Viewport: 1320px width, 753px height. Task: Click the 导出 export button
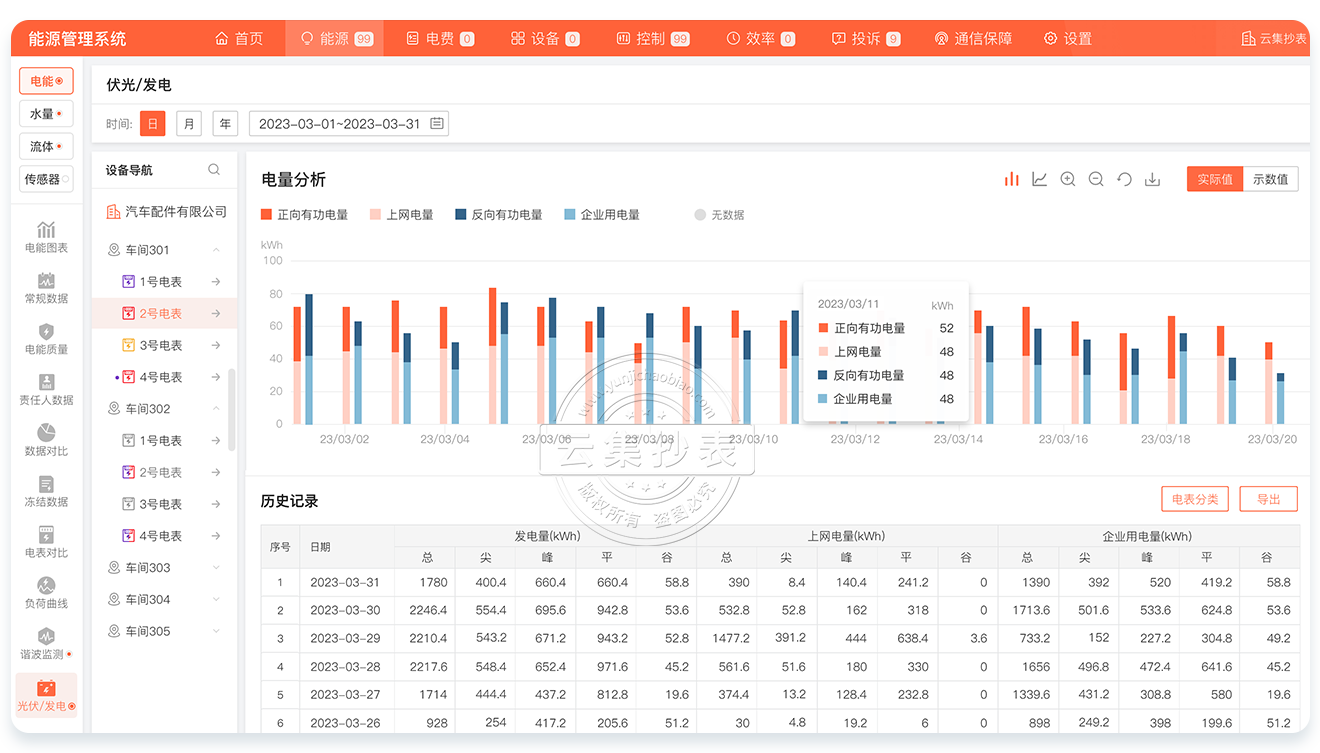(1268, 499)
